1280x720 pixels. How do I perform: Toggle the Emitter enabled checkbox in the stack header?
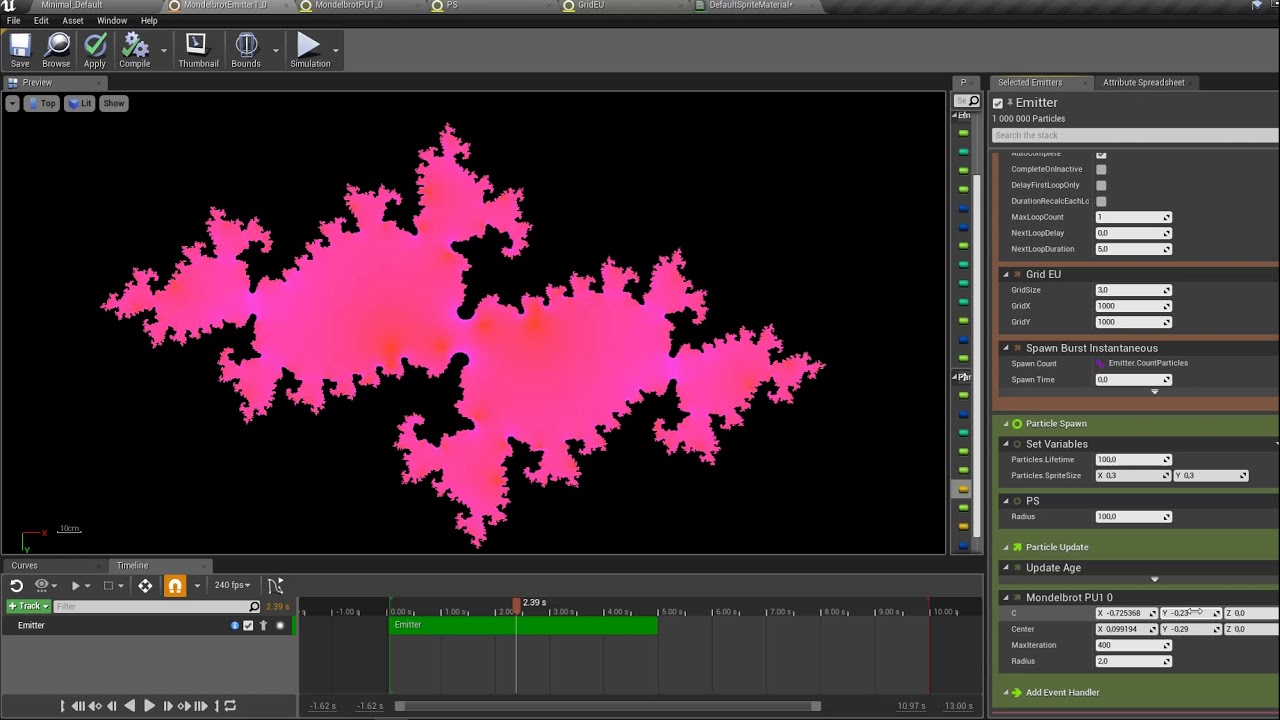pyautogui.click(x=997, y=103)
